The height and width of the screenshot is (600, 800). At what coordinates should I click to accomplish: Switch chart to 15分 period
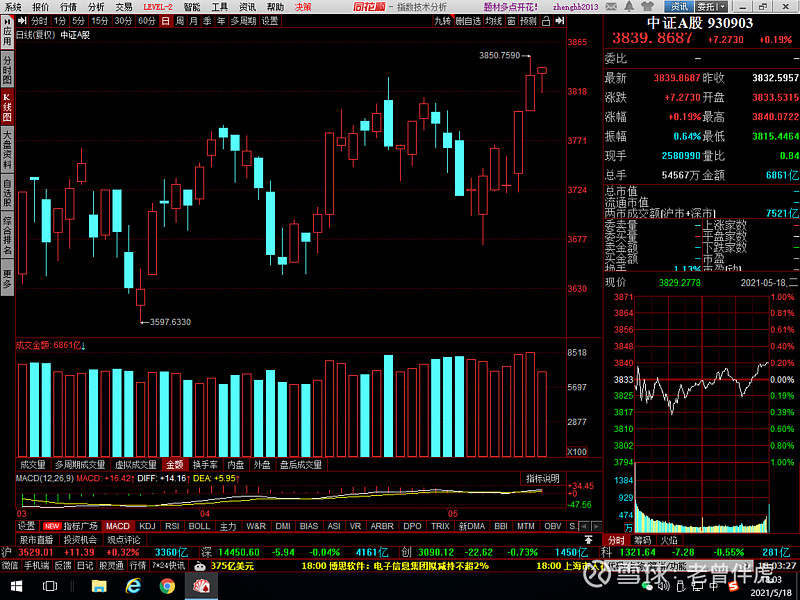click(x=99, y=21)
